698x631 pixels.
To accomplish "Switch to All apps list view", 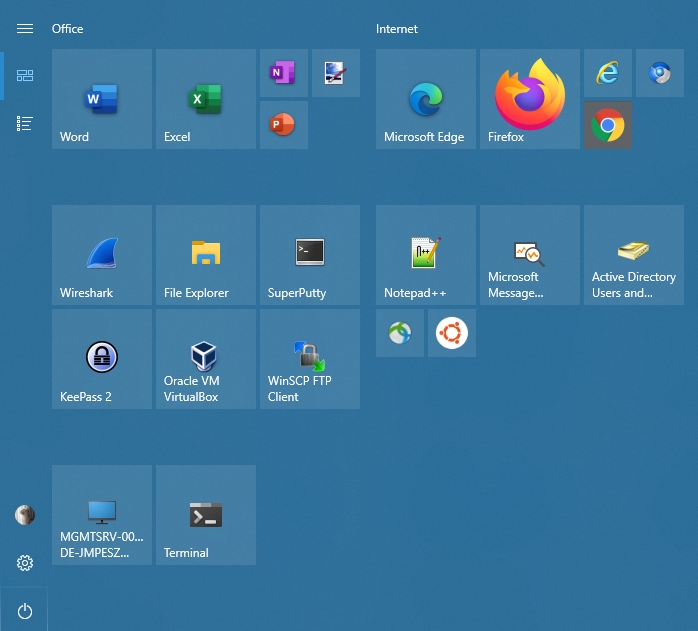I will pyautogui.click(x=25, y=123).
